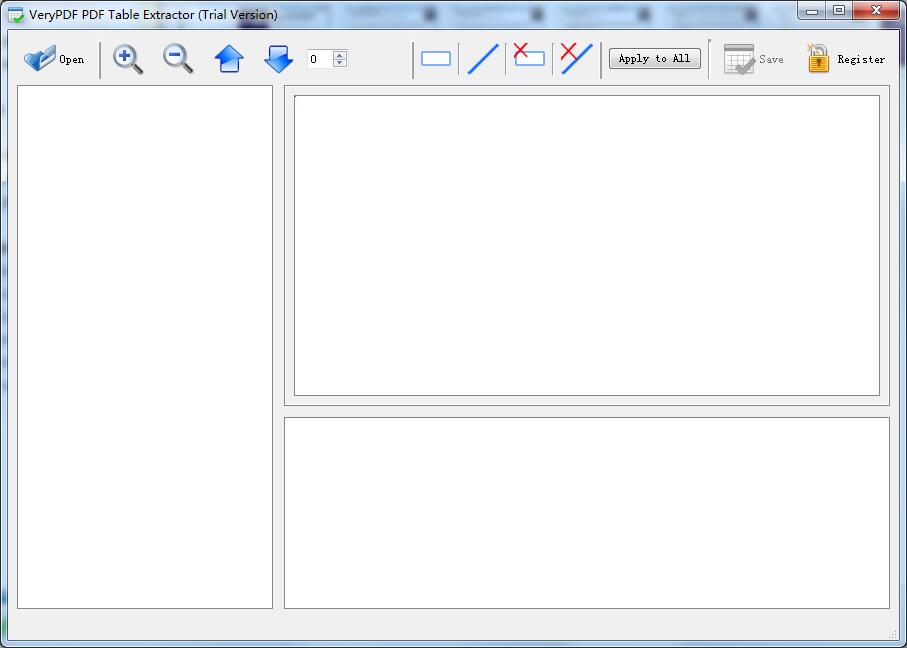The height and width of the screenshot is (648, 907).
Task: Zoom out with the minus magnifier
Action: (178, 60)
